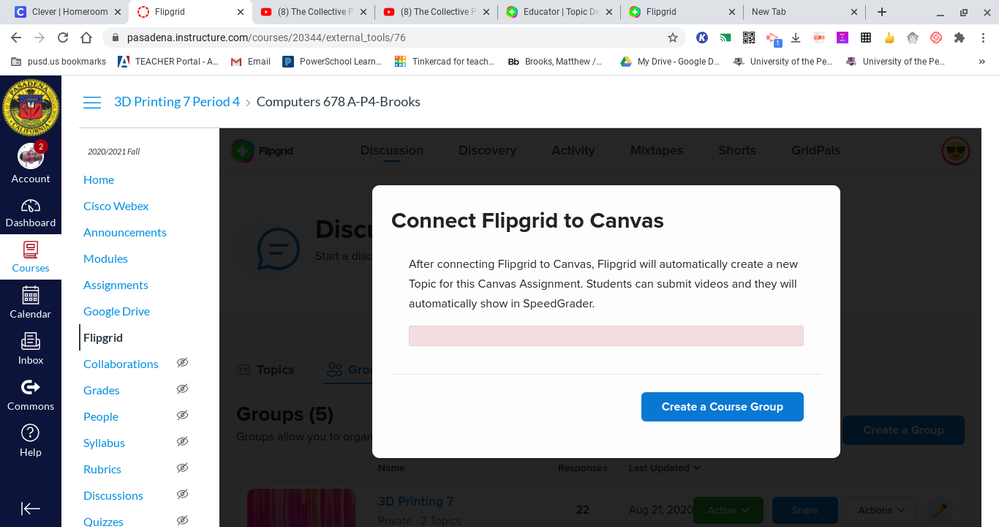Click the eye icon next to Collaborations

(x=182, y=363)
